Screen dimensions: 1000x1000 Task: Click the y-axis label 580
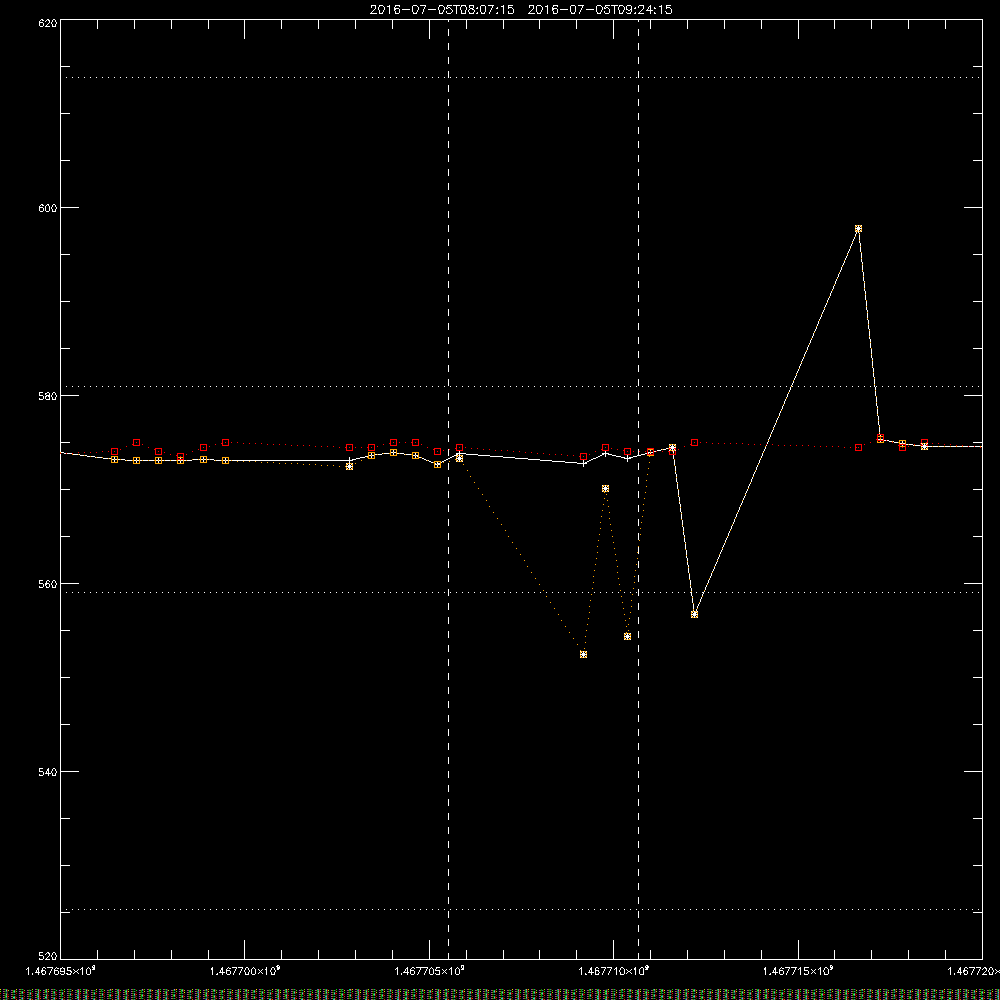49,396
